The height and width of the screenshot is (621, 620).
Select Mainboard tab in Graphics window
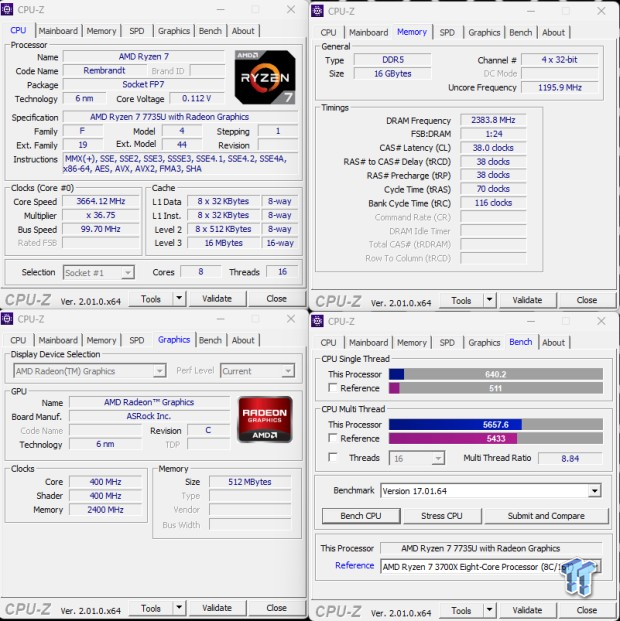pyautogui.click(x=58, y=340)
